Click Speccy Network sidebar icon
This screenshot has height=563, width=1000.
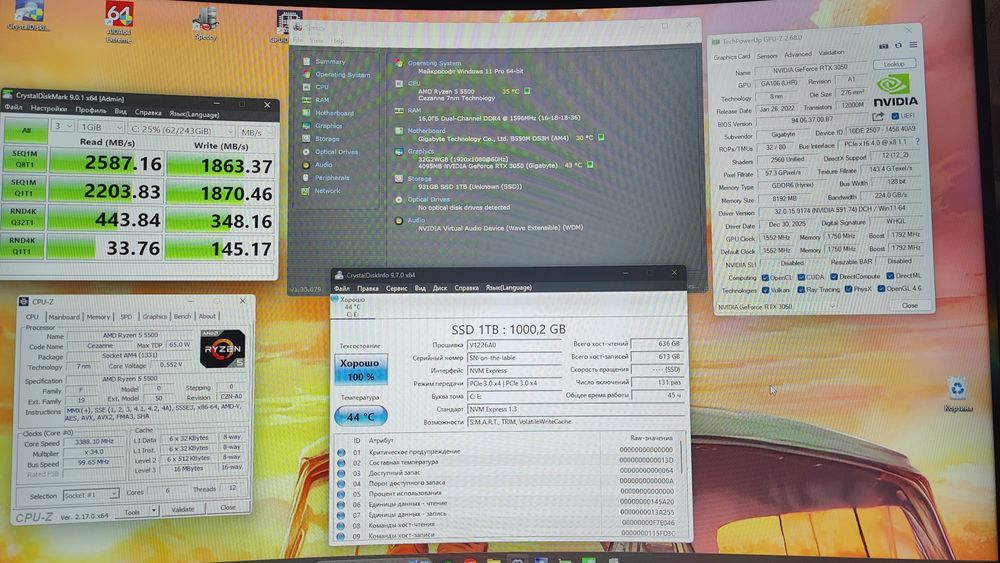point(305,191)
